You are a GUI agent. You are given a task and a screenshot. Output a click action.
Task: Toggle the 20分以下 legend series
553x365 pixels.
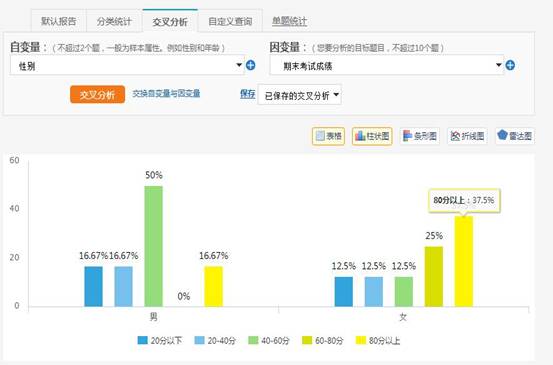[160, 341]
